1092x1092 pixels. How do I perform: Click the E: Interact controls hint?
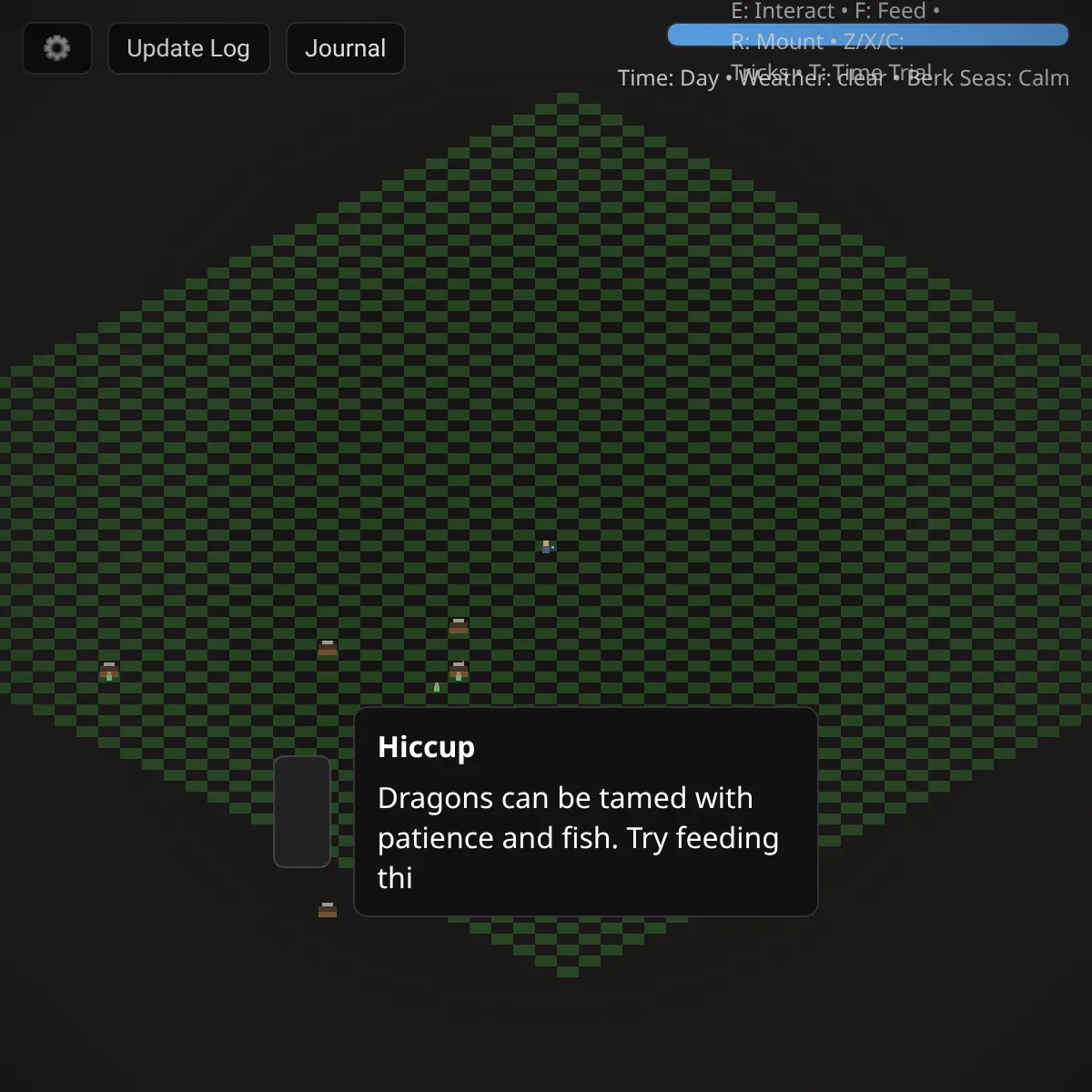pyautogui.click(x=783, y=11)
